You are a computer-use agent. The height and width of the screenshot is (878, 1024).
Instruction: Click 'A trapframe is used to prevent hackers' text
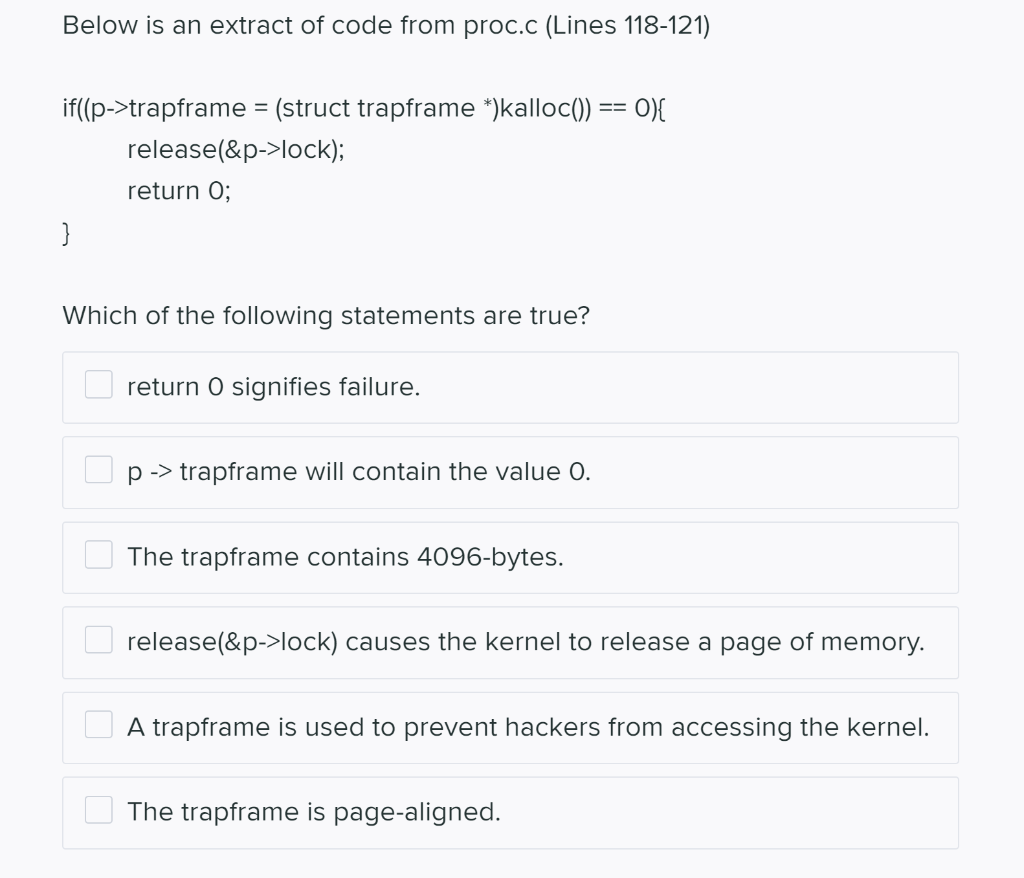pos(528,728)
